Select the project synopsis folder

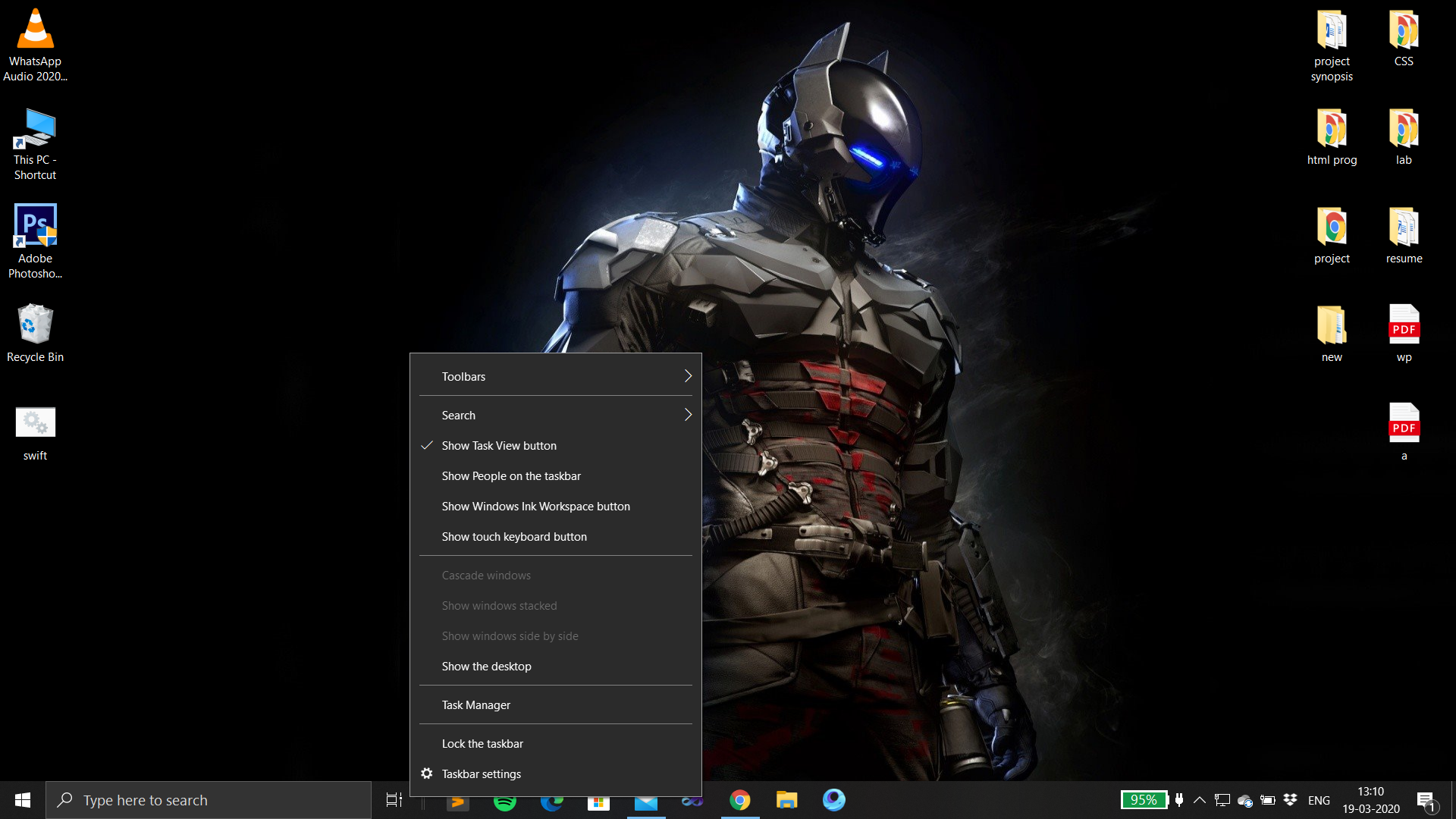pyautogui.click(x=1332, y=45)
